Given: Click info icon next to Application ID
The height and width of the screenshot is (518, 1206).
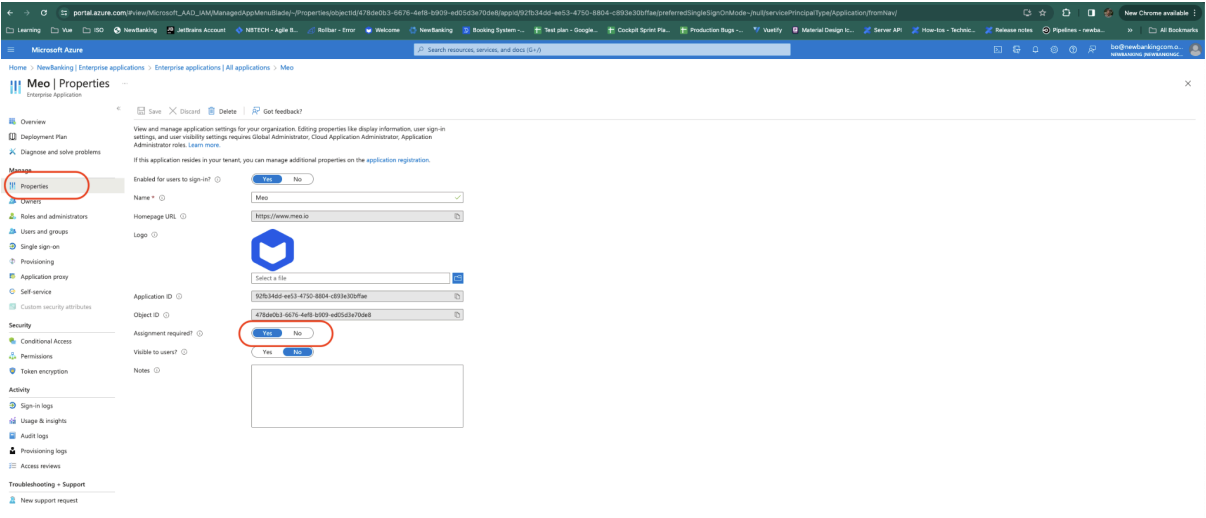Looking at the screenshot, I should pyautogui.click(x=179, y=297).
